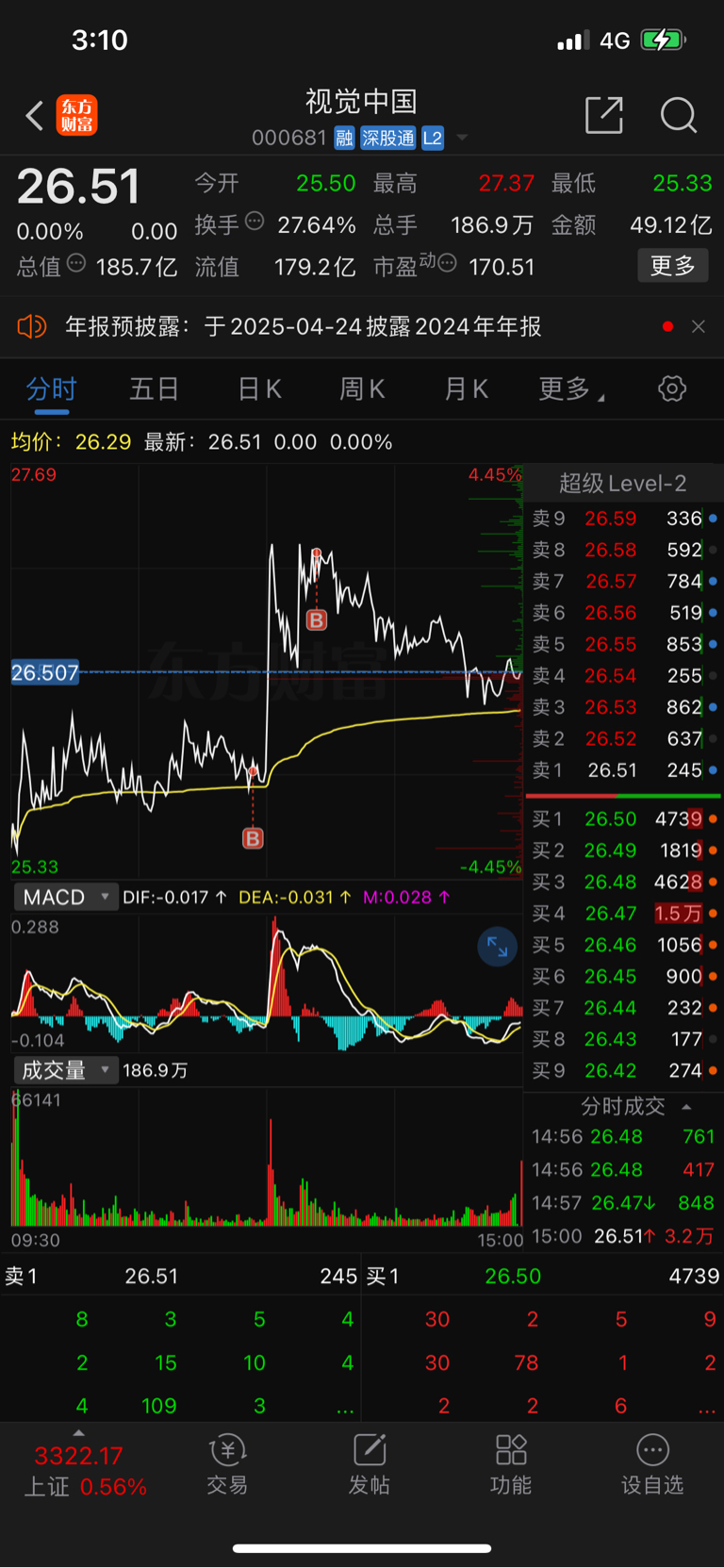This screenshot has height=1568, width=724.
Task: Select the 卖9 26.59 order row
Action: coord(623,519)
